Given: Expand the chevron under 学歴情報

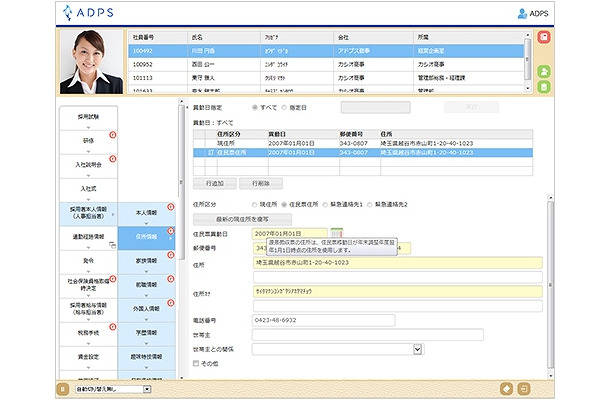Looking at the screenshot, I should coord(146,343).
